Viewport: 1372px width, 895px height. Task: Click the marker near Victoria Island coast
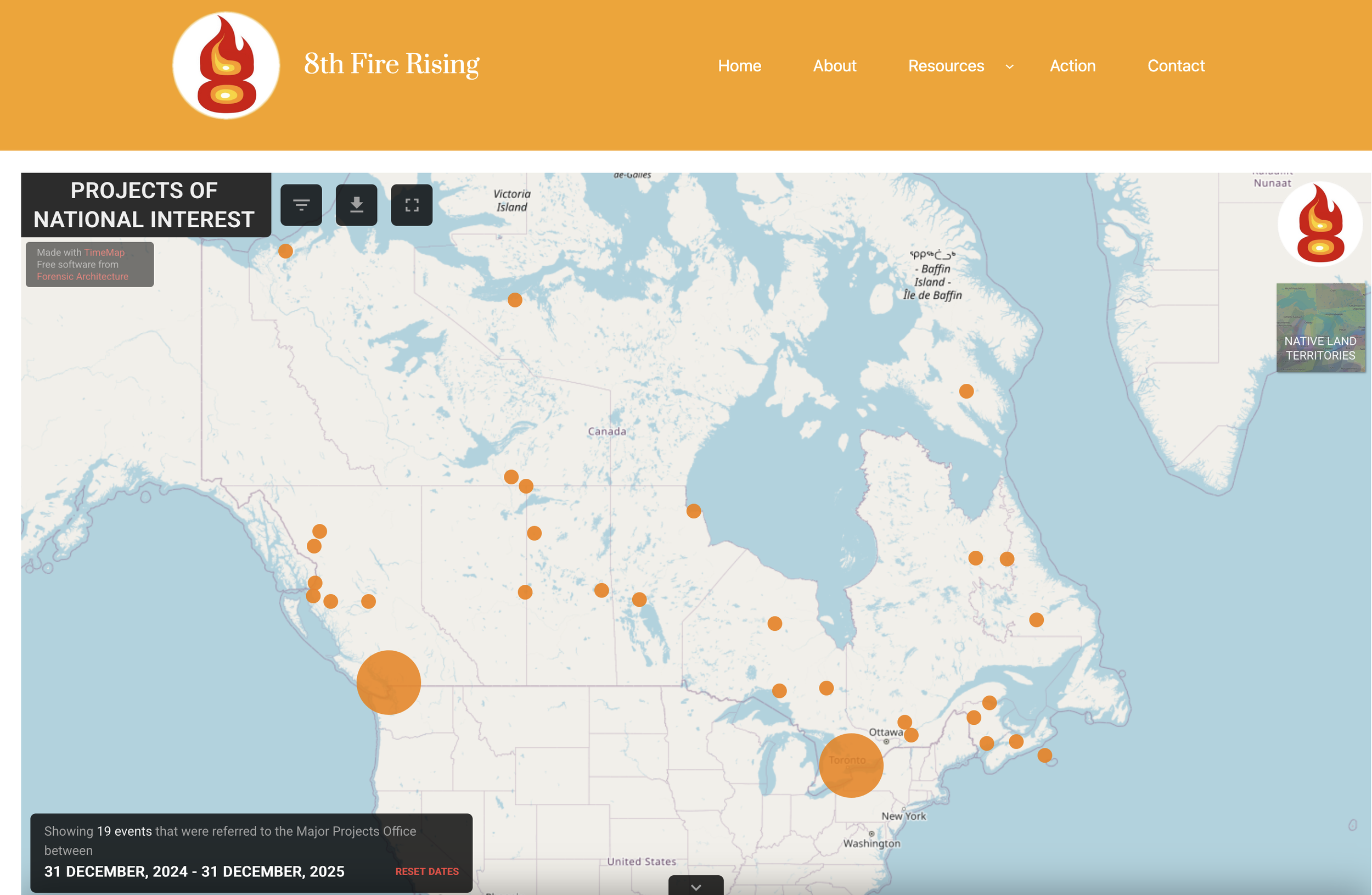click(515, 300)
